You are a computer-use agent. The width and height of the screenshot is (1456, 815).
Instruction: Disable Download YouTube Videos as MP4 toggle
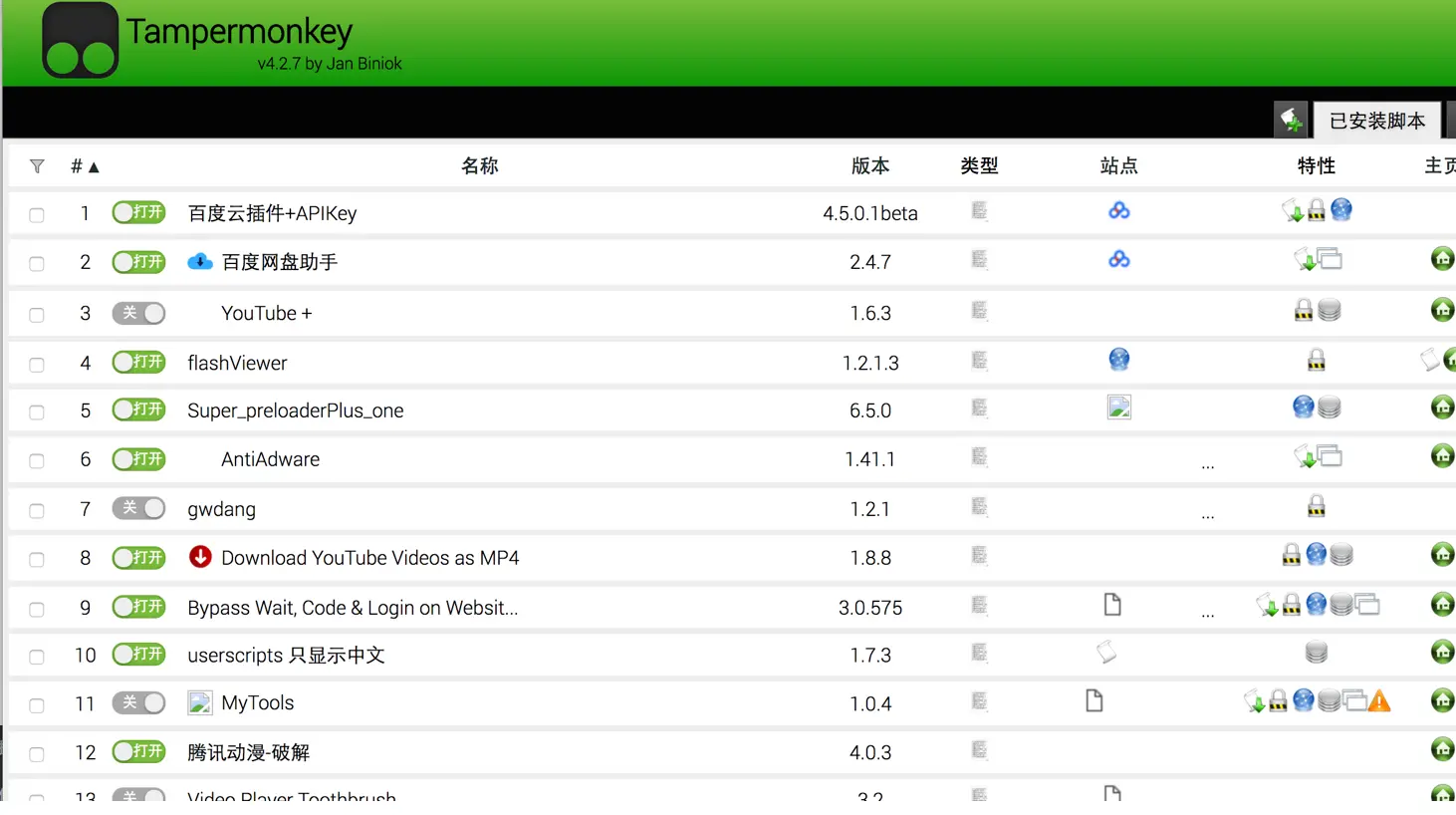138,558
